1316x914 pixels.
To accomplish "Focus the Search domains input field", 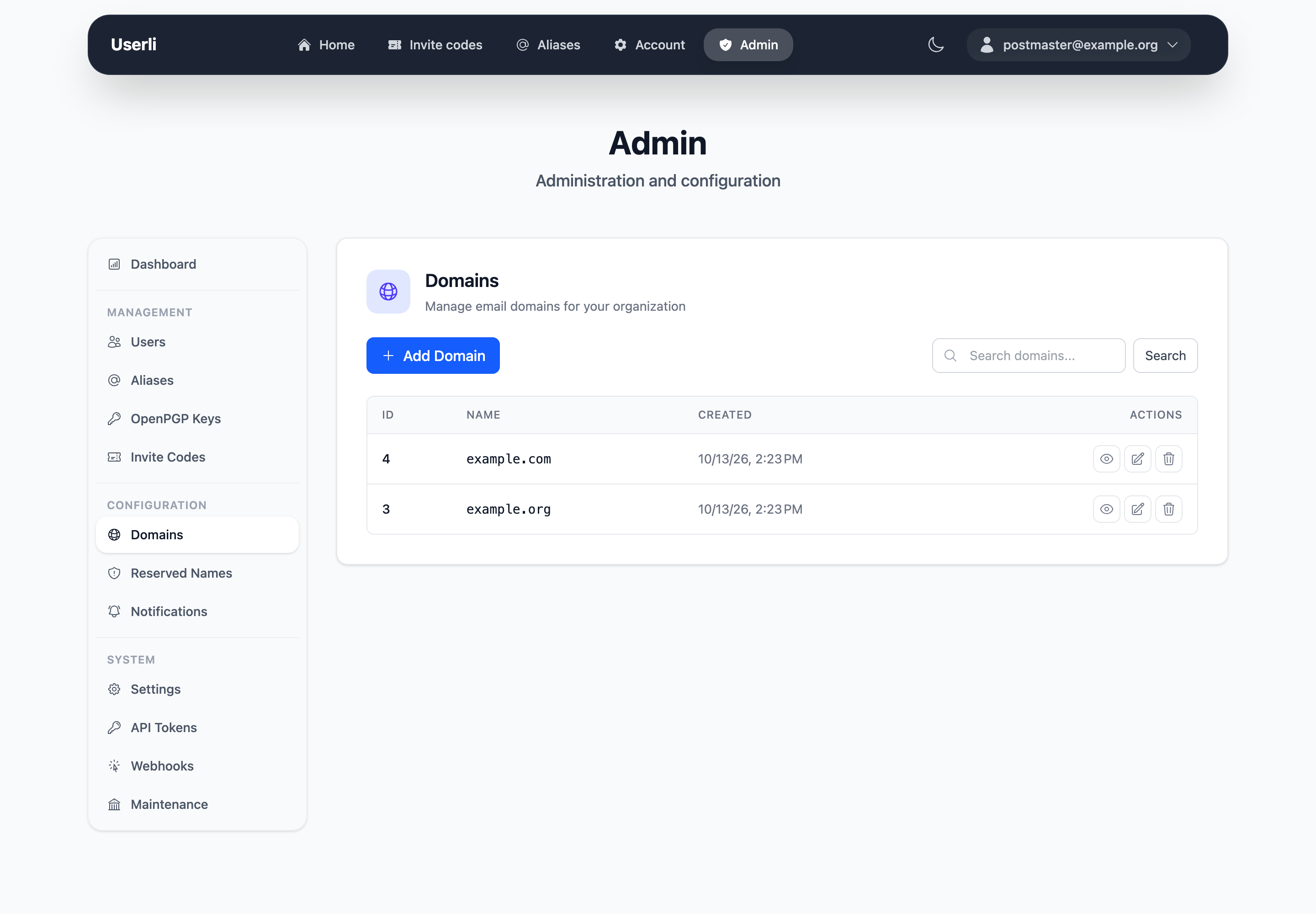I will 1029,356.
